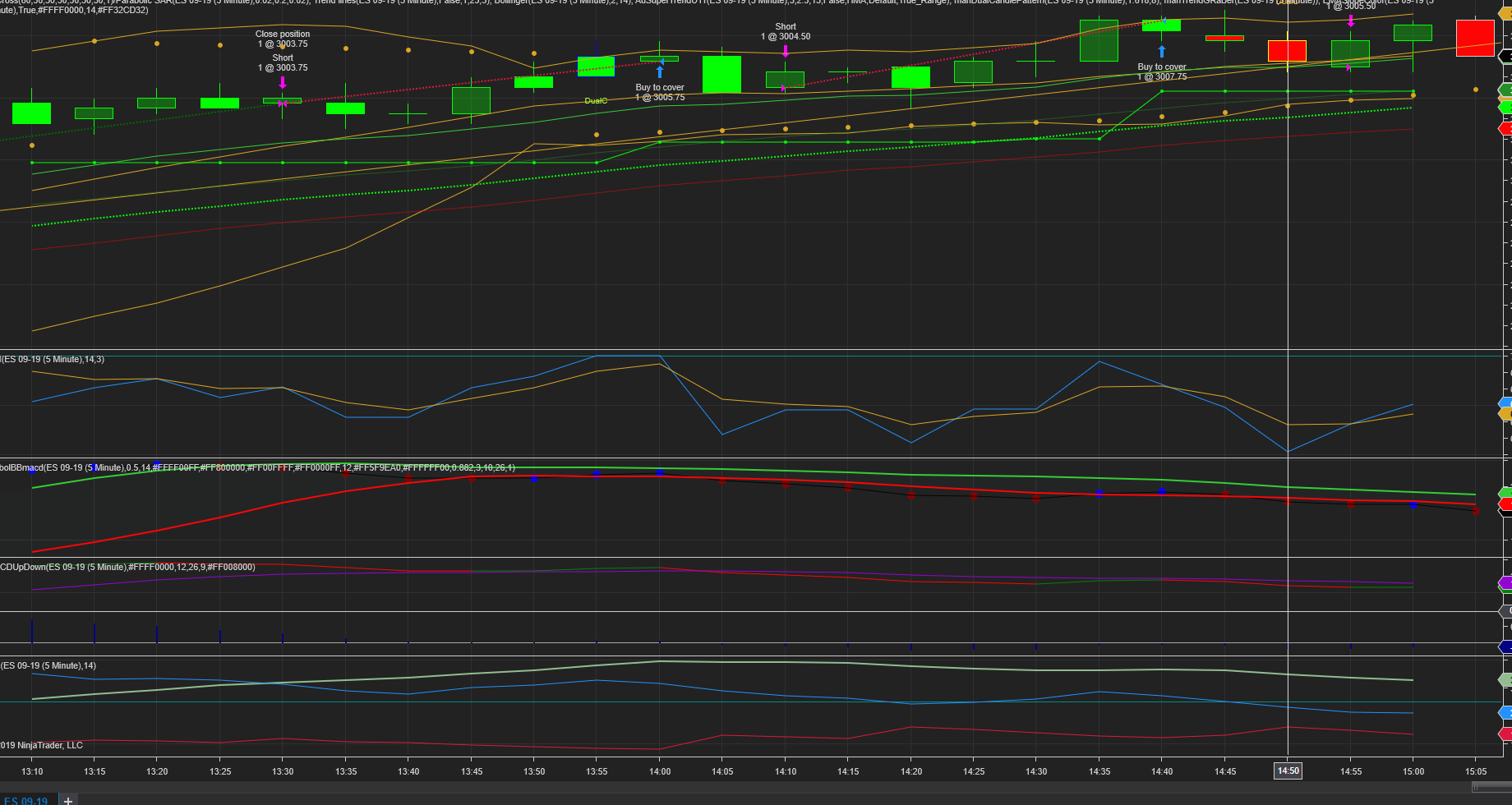This screenshot has height=805, width=1512.
Task: Click the 13:30 time axis label
Action: [x=283, y=771]
